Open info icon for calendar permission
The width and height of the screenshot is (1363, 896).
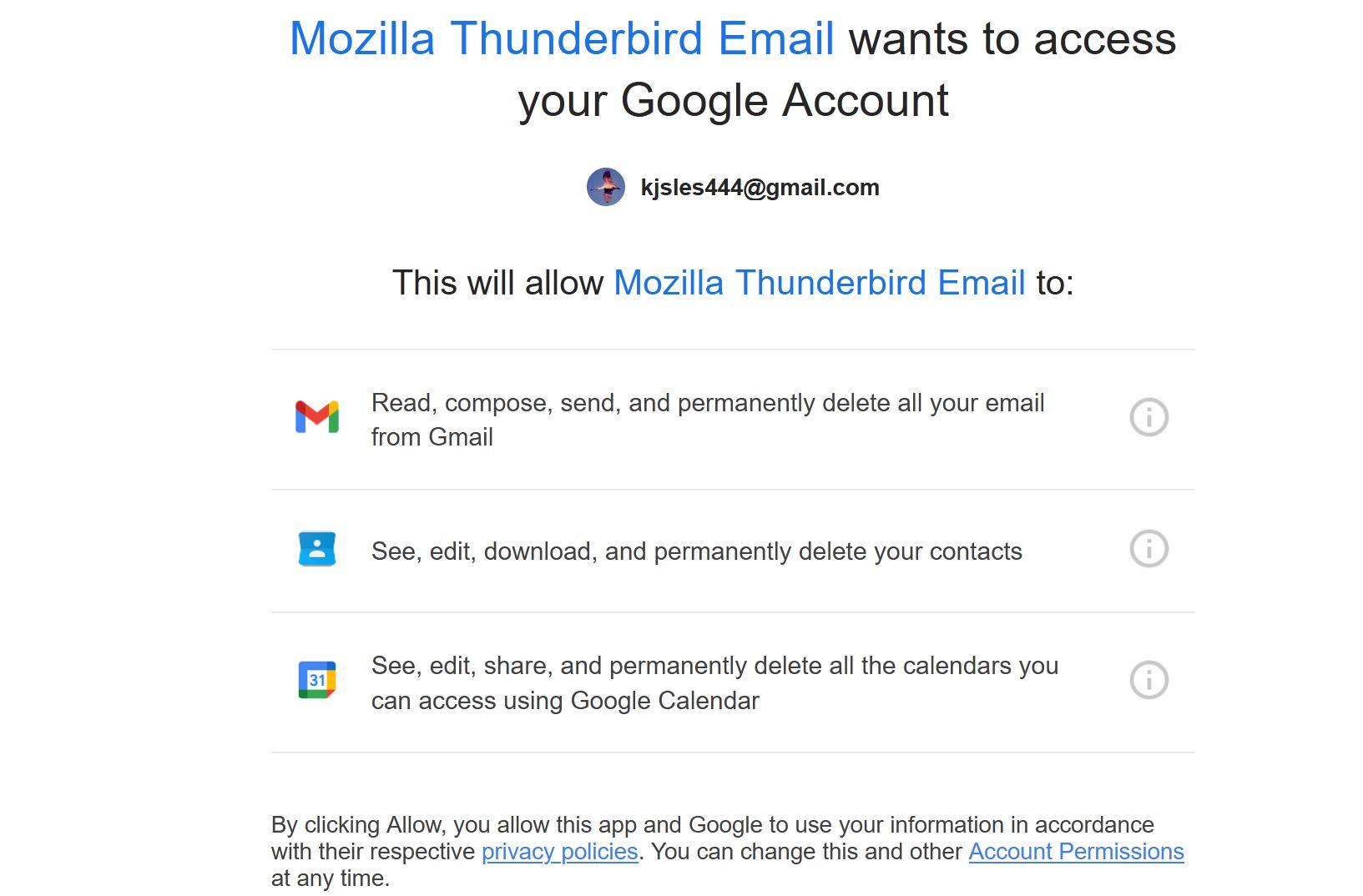click(1148, 680)
